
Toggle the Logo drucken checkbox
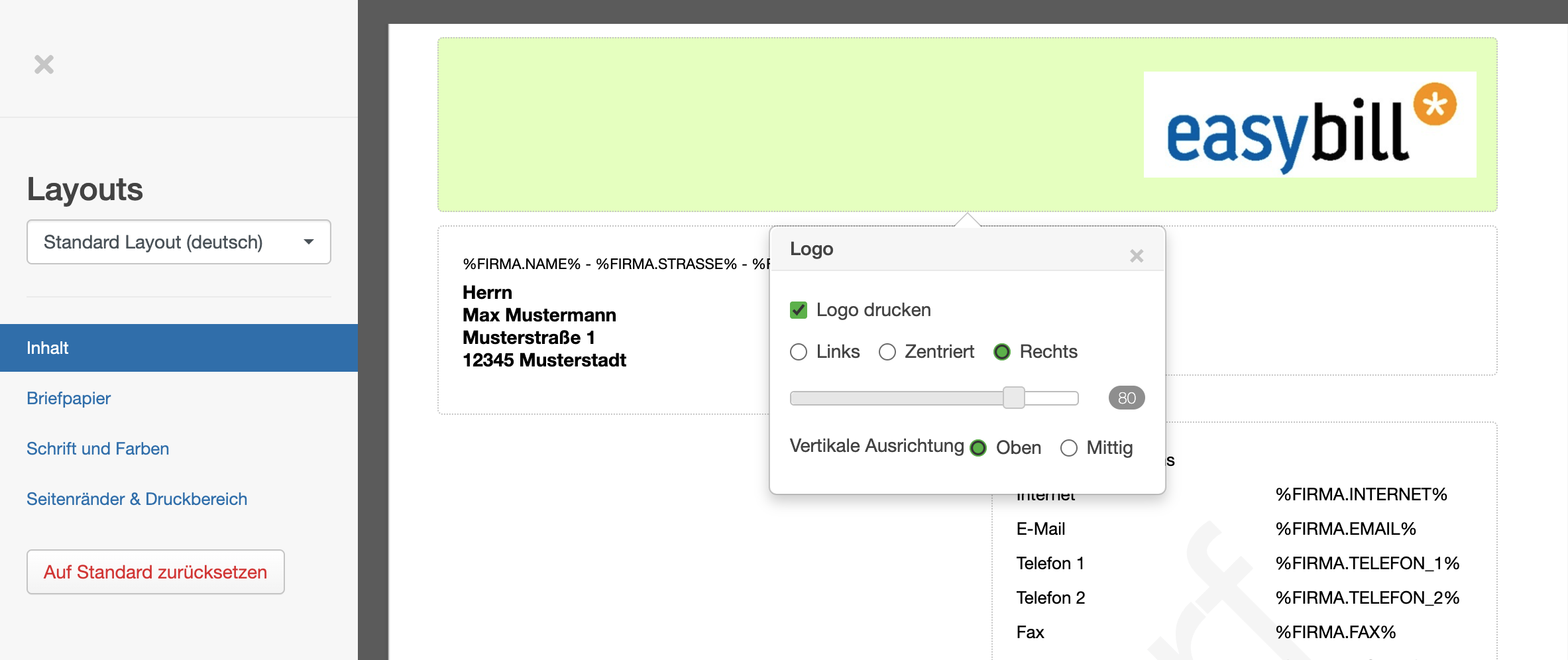coord(799,310)
